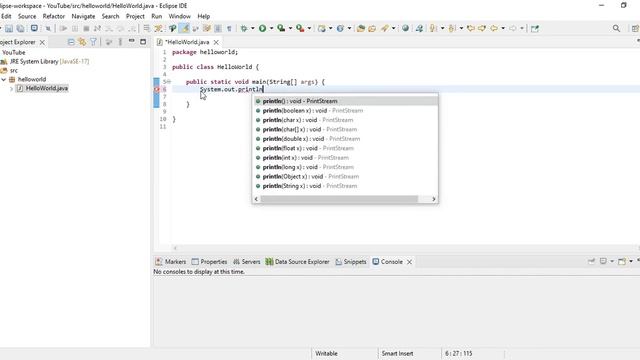
Task: Open the Debug launch dropdown arrow
Action: tap(253, 28)
